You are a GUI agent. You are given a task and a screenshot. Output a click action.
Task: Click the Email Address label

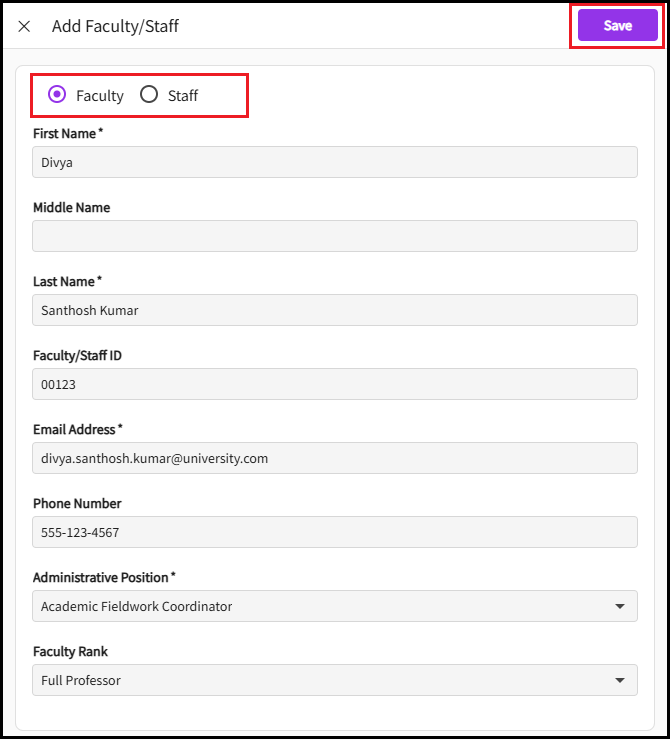click(x=76, y=429)
